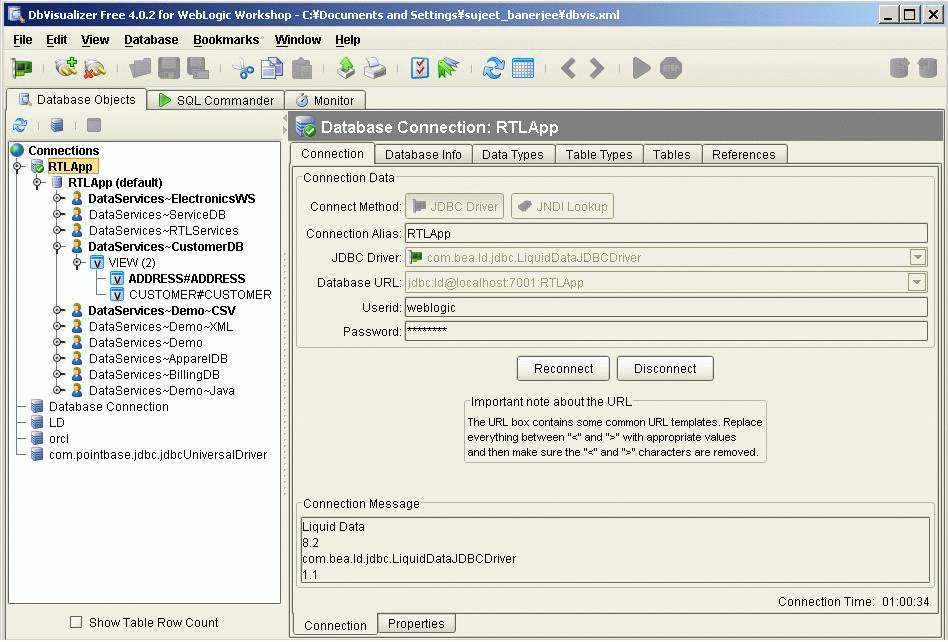Click the Reconnect button

tap(563, 369)
